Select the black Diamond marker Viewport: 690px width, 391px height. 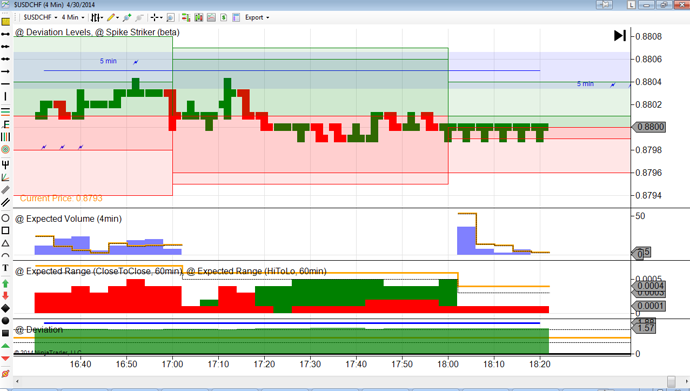click(x=5, y=308)
